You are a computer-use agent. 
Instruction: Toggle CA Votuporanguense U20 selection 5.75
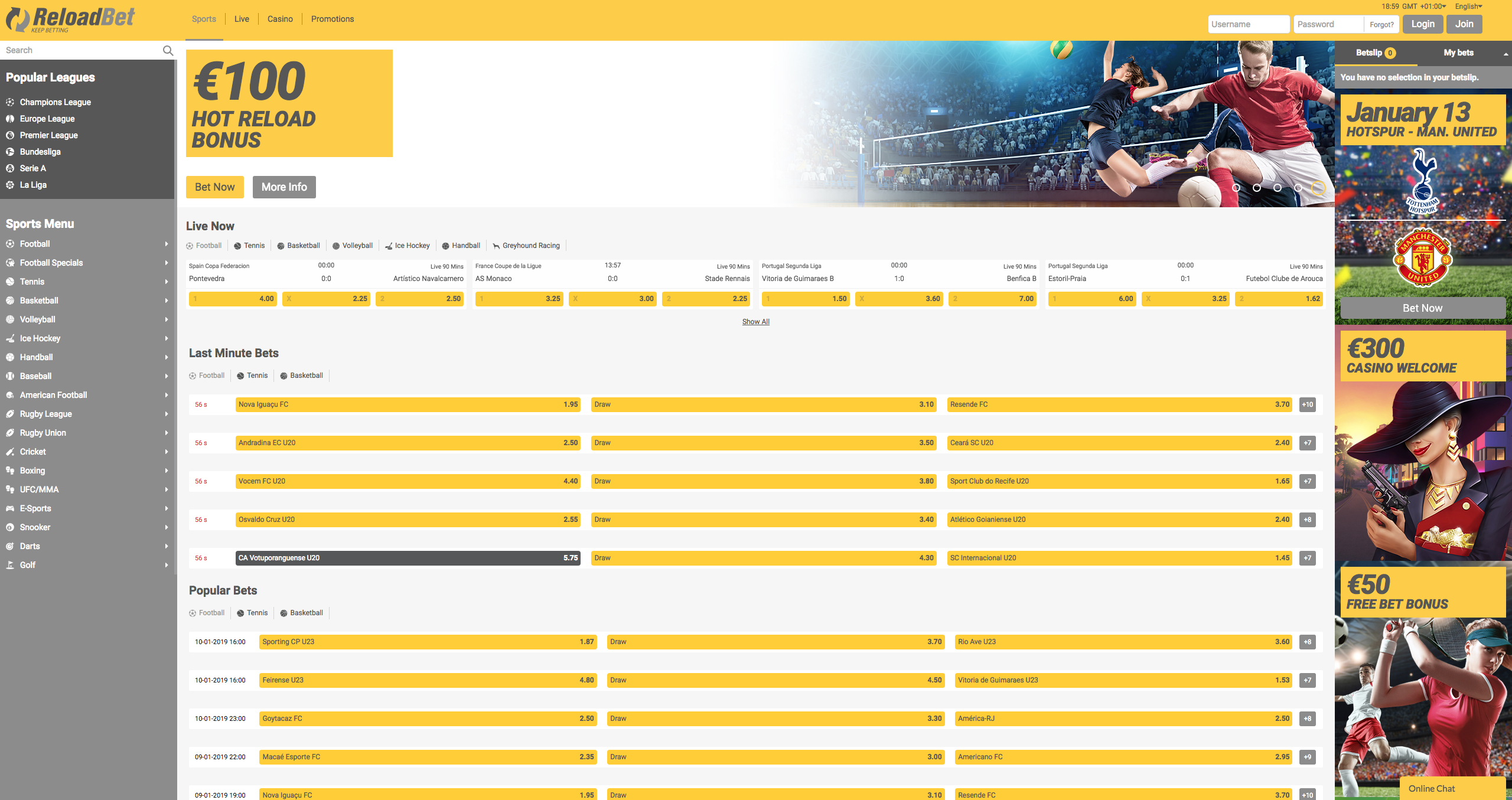[x=408, y=558]
